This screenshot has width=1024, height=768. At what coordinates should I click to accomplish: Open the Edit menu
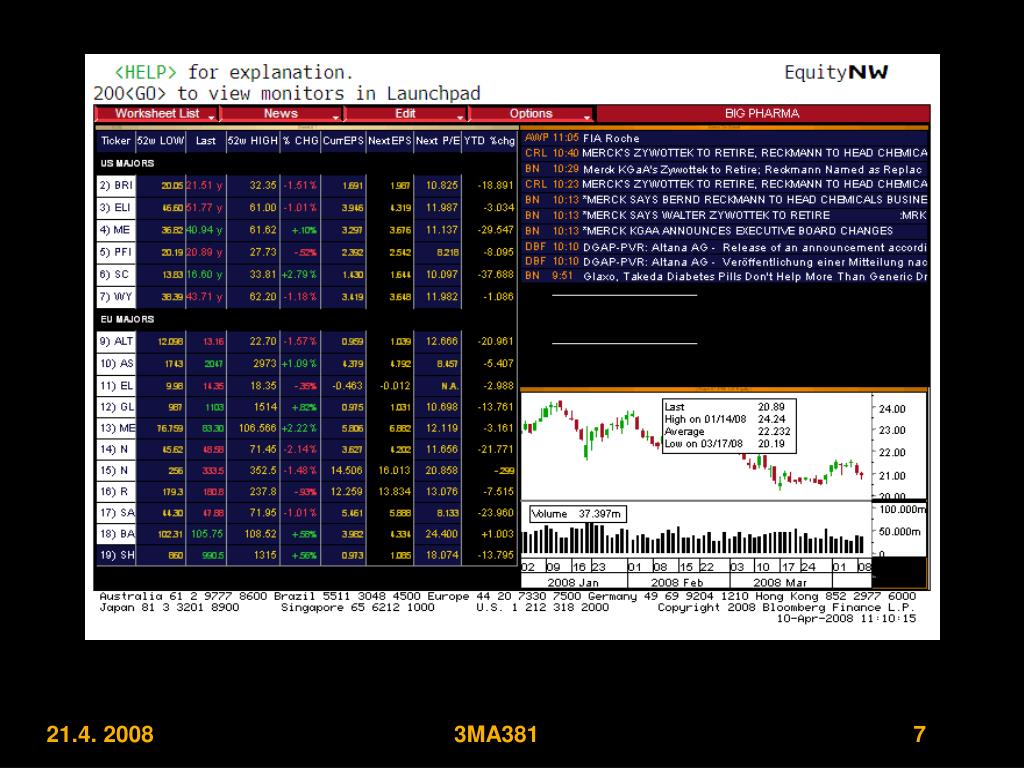tap(405, 114)
